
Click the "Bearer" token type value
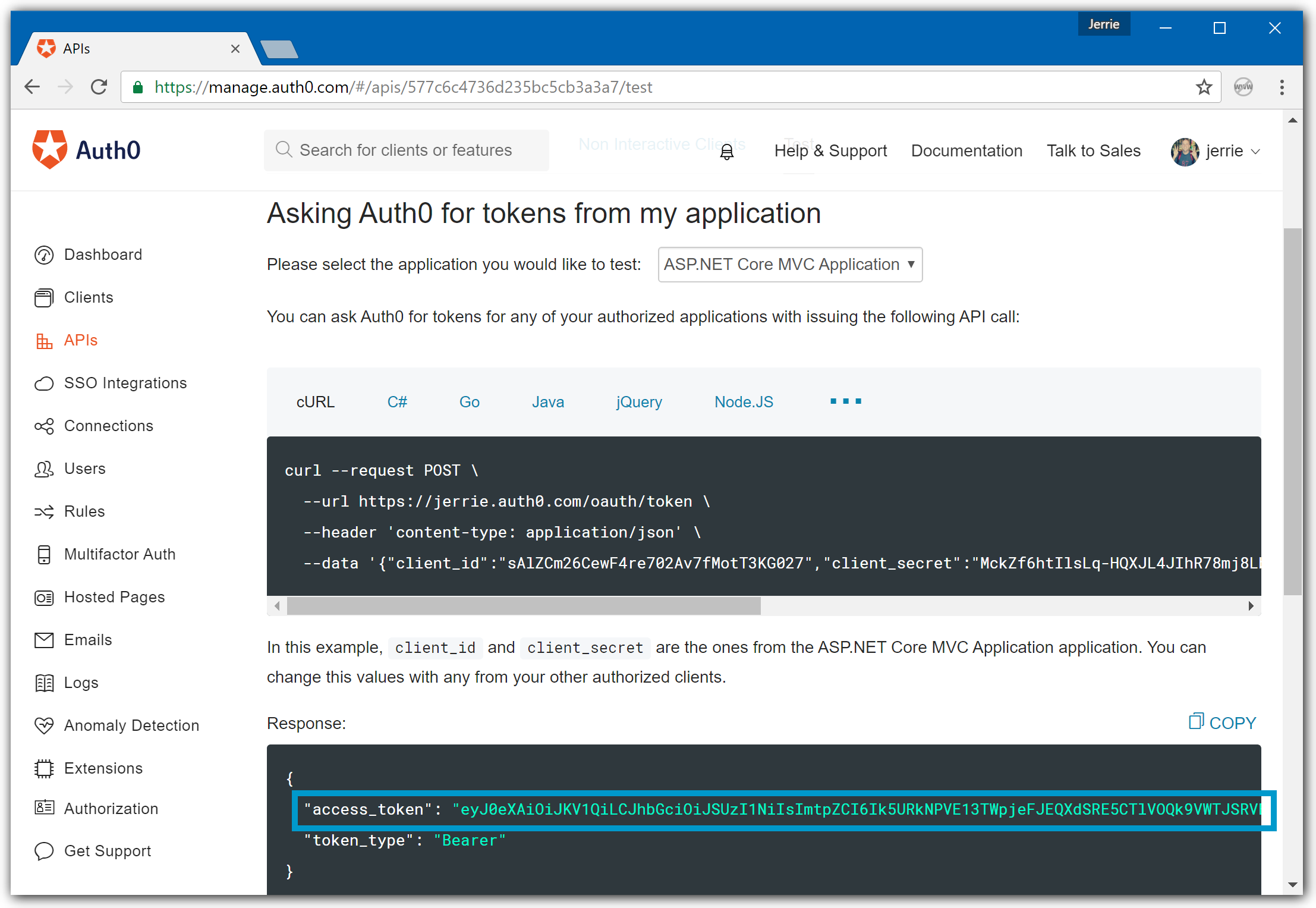pyautogui.click(x=470, y=840)
